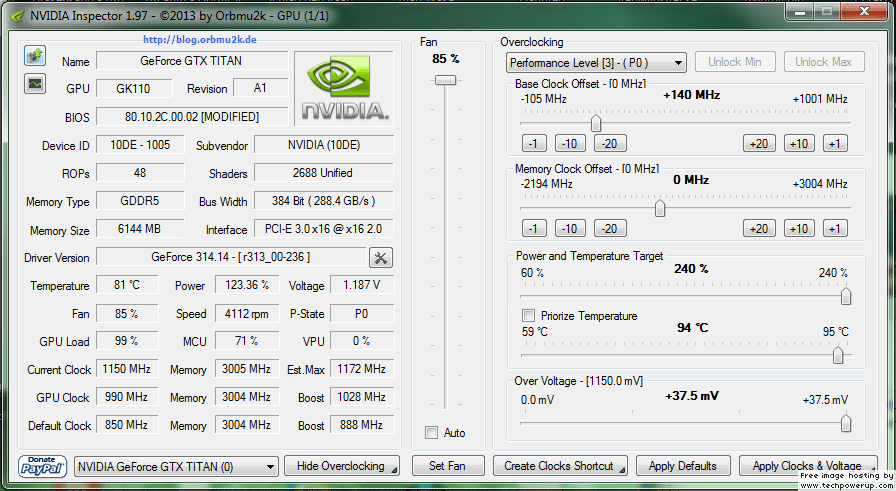Click the Default Clock value 850 MHz
The image size is (896, 491).
127,425
